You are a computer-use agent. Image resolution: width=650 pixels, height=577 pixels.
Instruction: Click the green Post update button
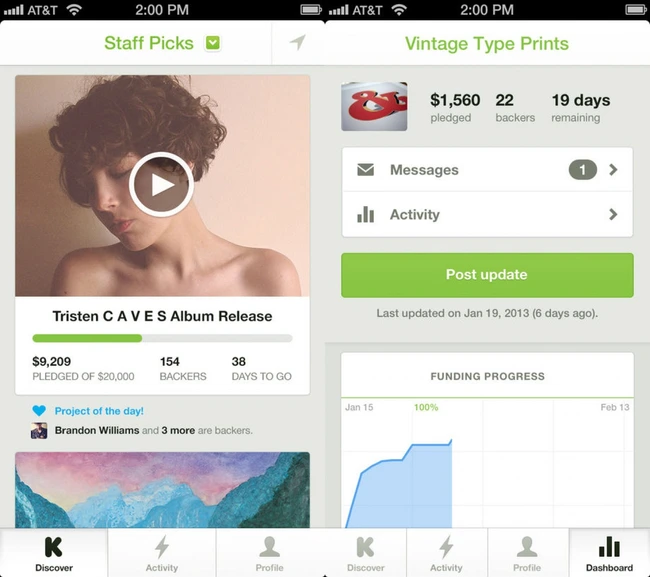tap(487, 275)
